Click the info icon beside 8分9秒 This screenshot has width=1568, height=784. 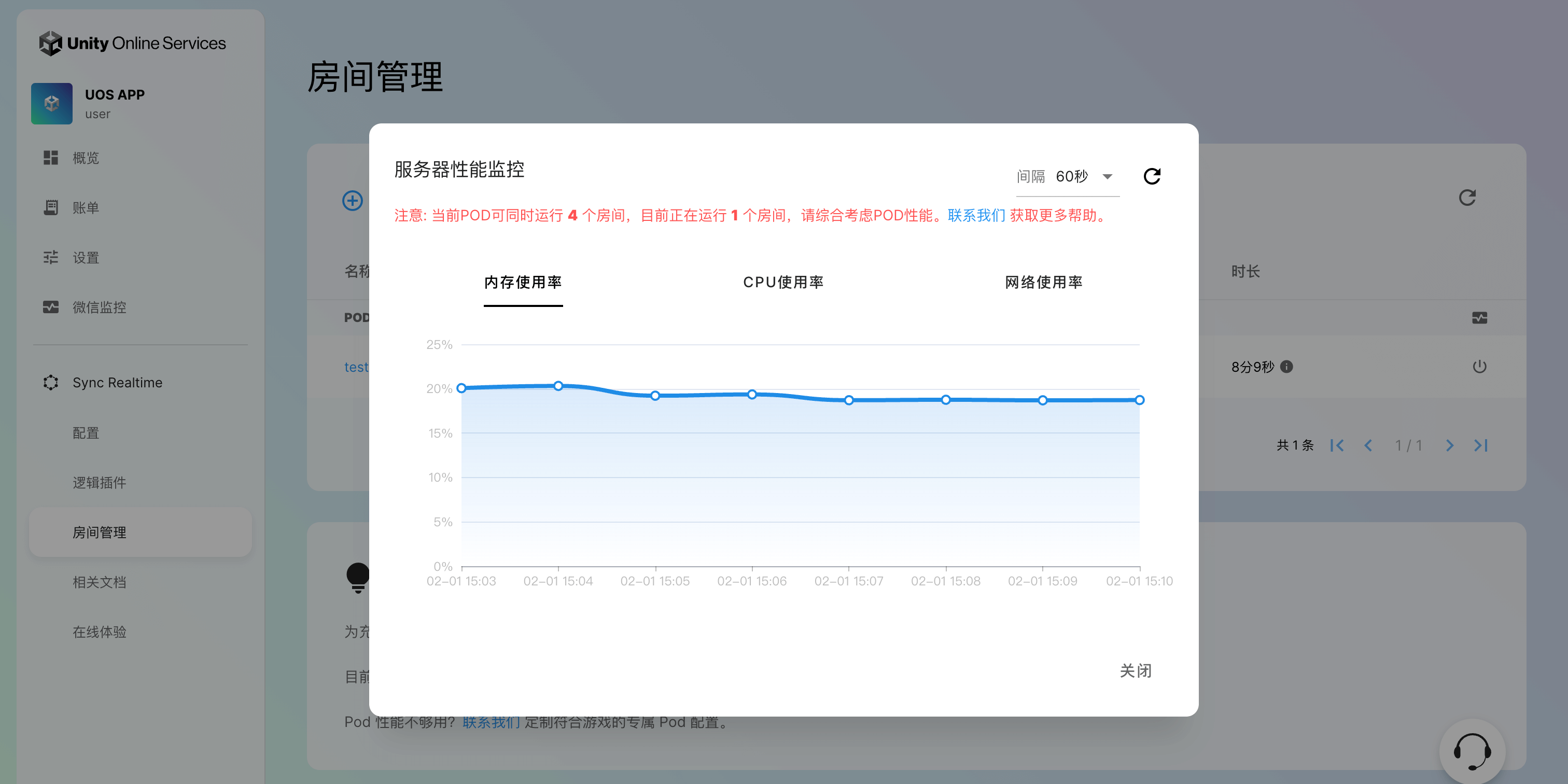(1286, 367)
